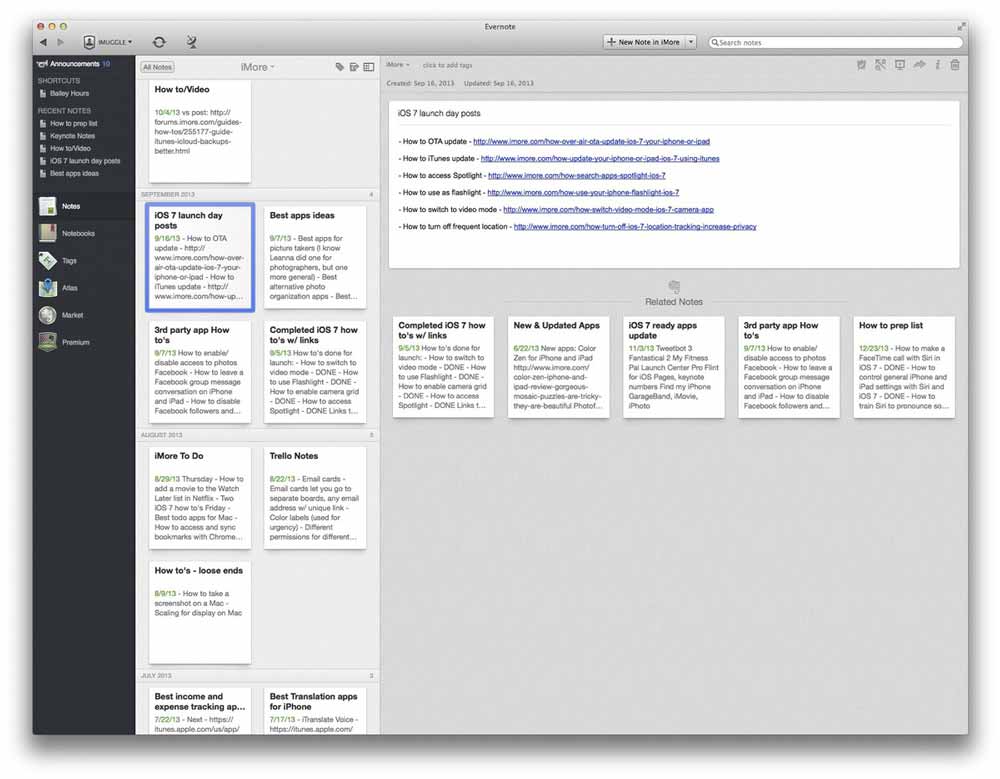Create a New Note in iMore
The width and height of the screenshot is (1000, 779).
[x=643, y=42]
